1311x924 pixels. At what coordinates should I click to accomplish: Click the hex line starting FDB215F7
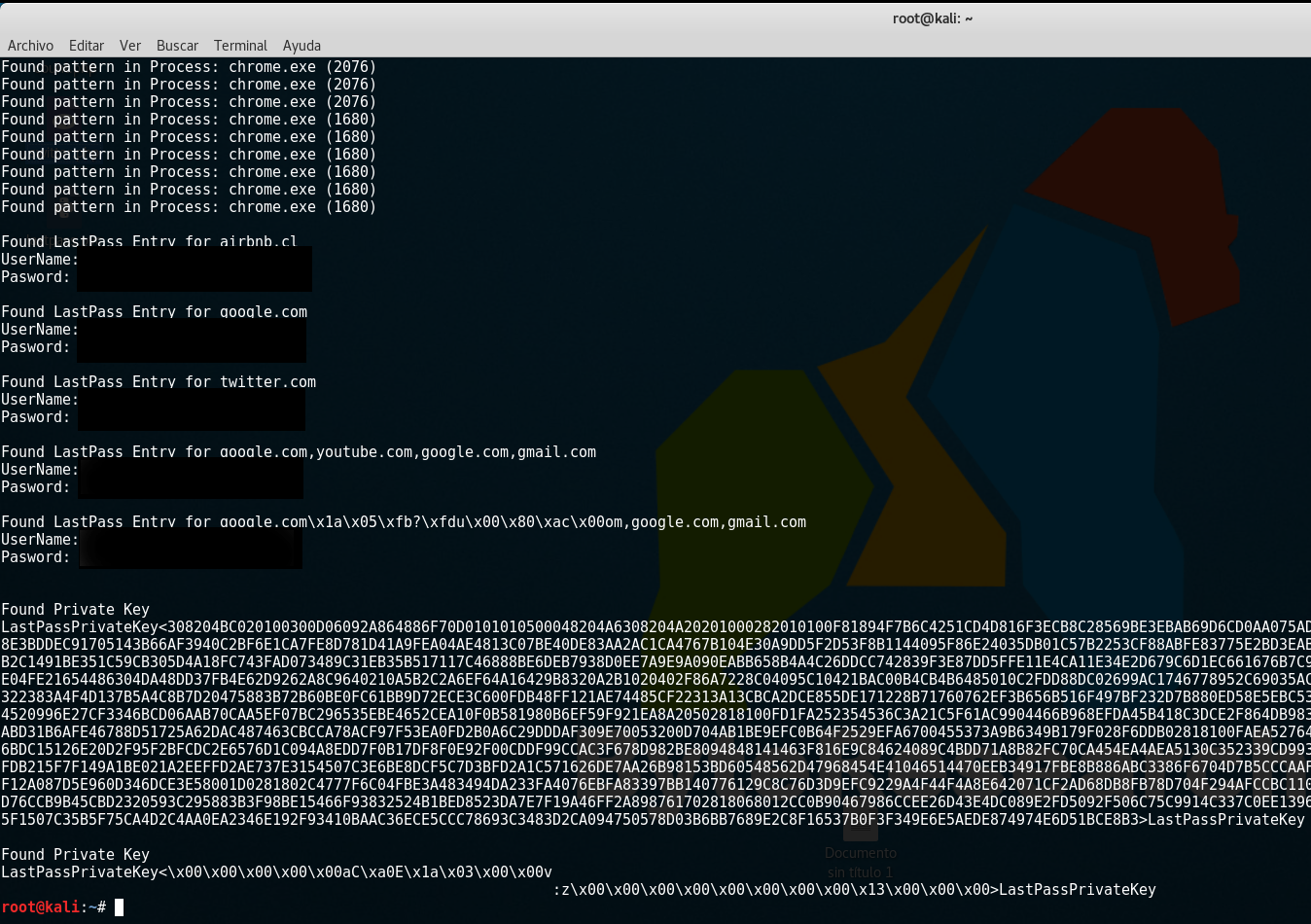coord(655,767)
